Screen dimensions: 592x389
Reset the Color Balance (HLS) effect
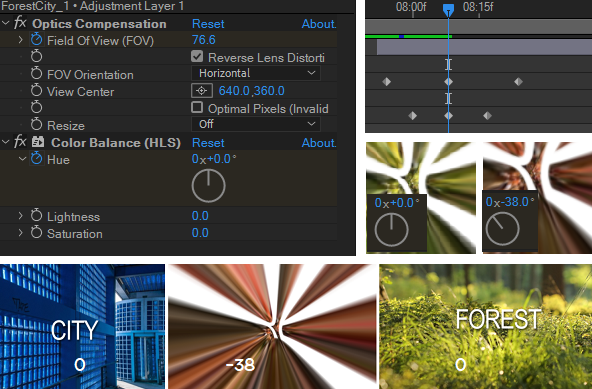click(x=208, y=143)
